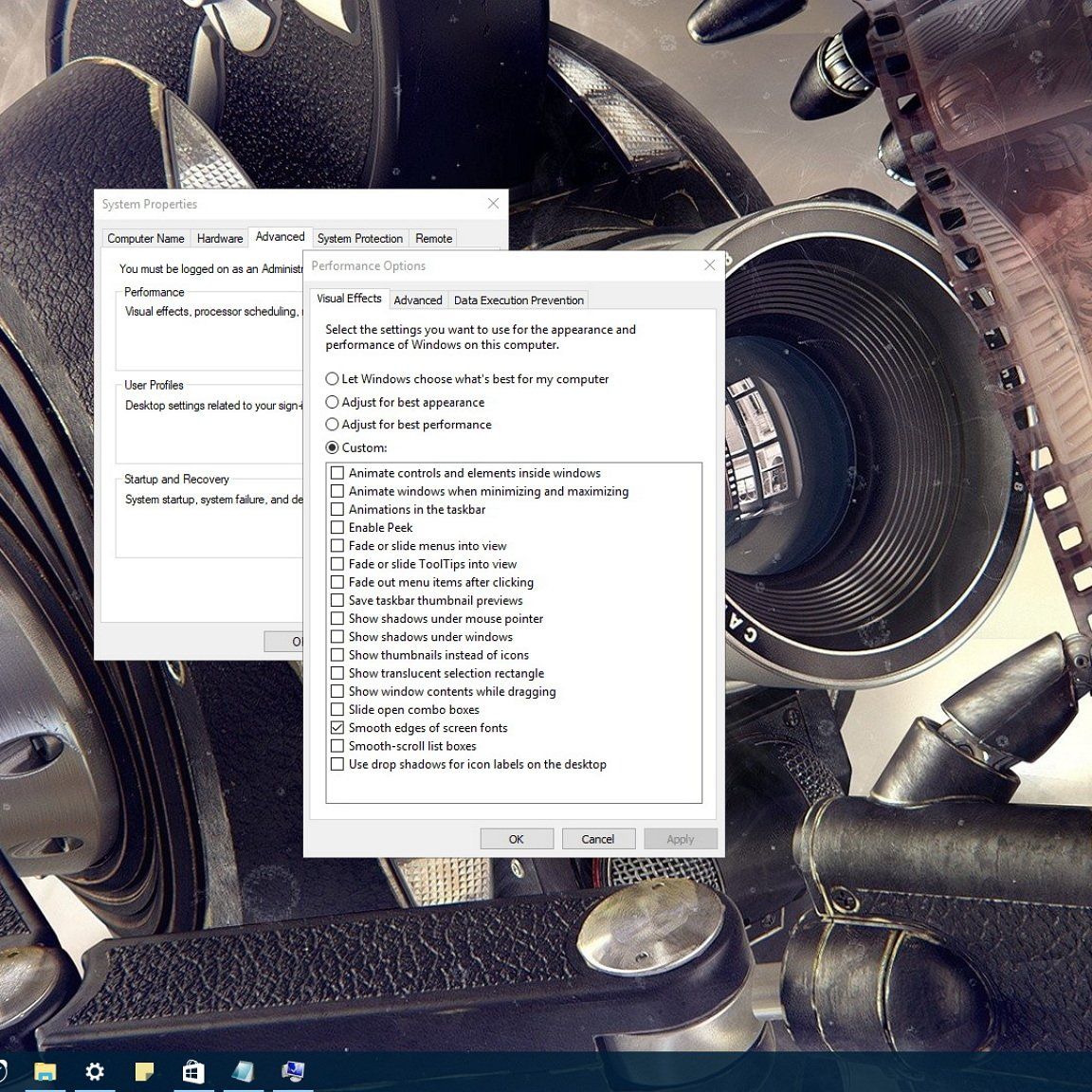Switch to Data Execution Prevention tab

519,300
